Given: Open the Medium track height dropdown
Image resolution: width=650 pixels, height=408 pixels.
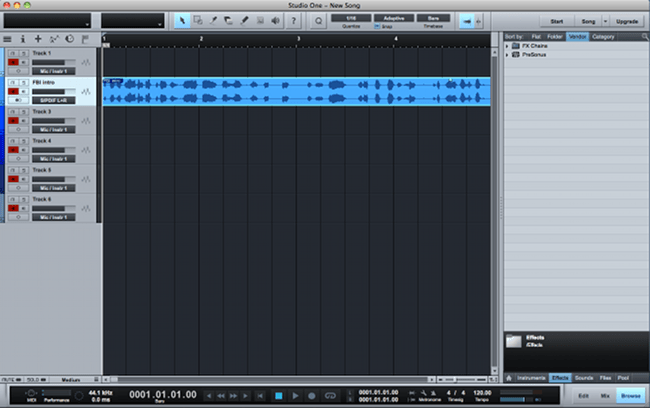Looking at the screenshot, I should tap(75, 380).
